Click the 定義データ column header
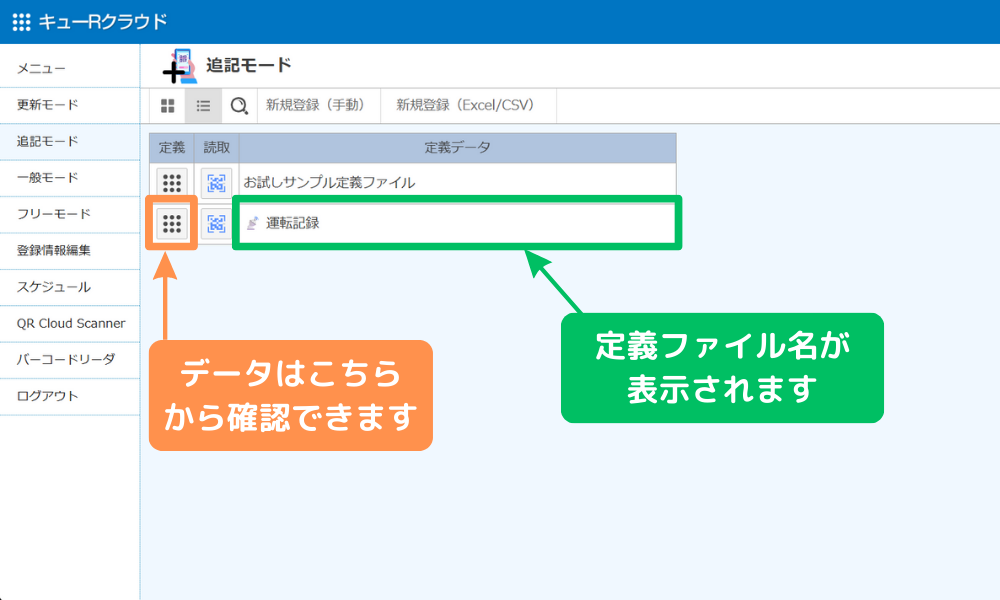1000x600 pixels. (457, 148)
